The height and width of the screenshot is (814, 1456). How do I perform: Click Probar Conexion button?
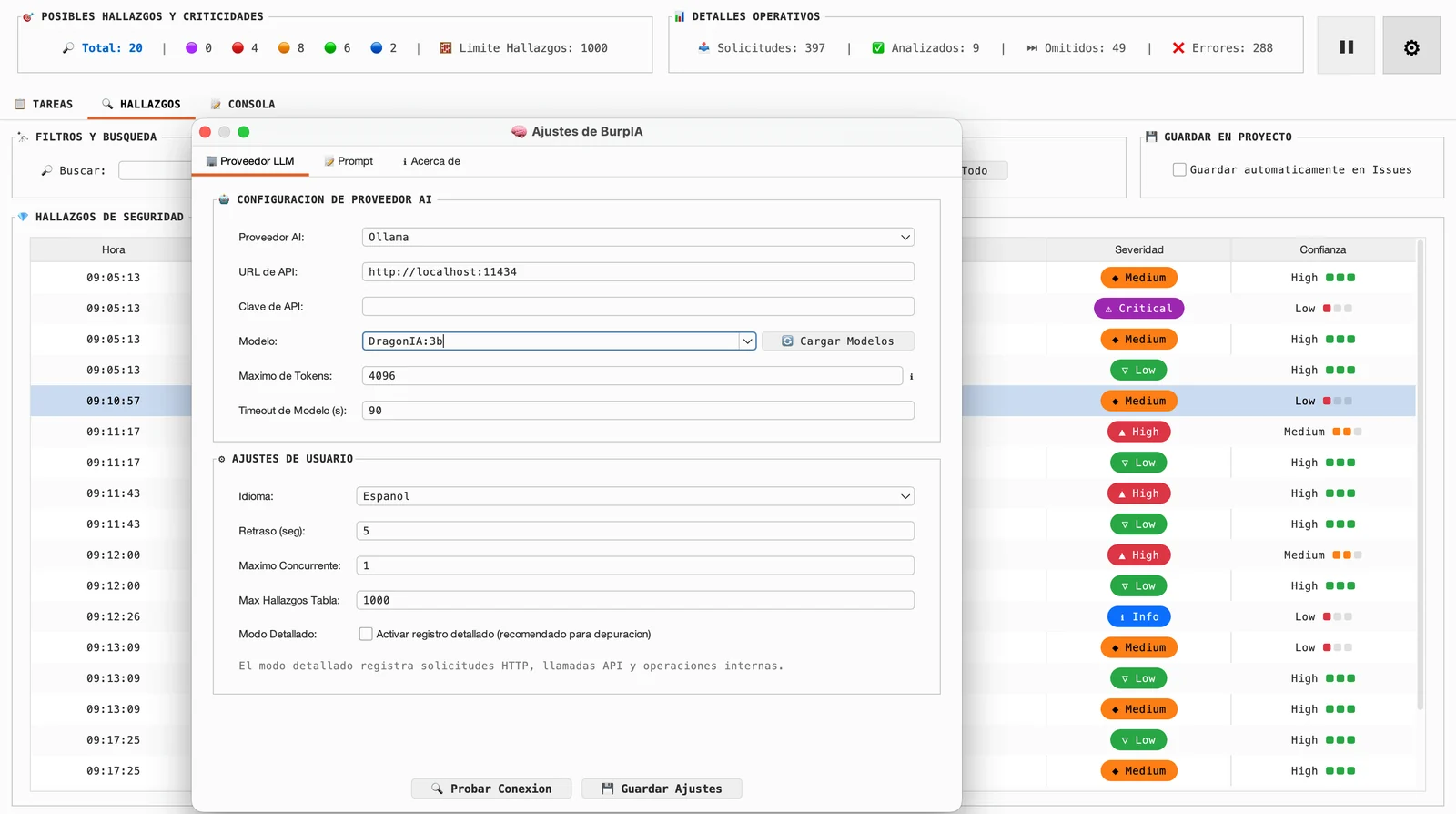[491, 789]
